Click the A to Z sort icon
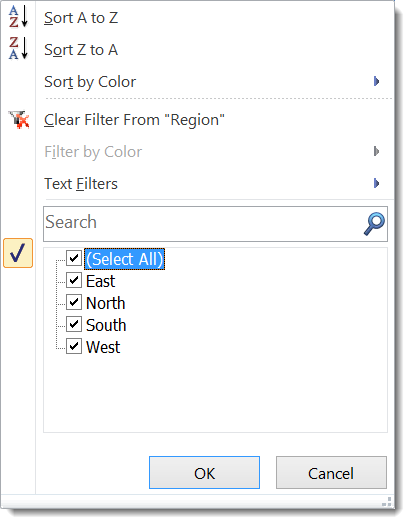The width and height of the screenshot is (410, 524). (18, 17)
